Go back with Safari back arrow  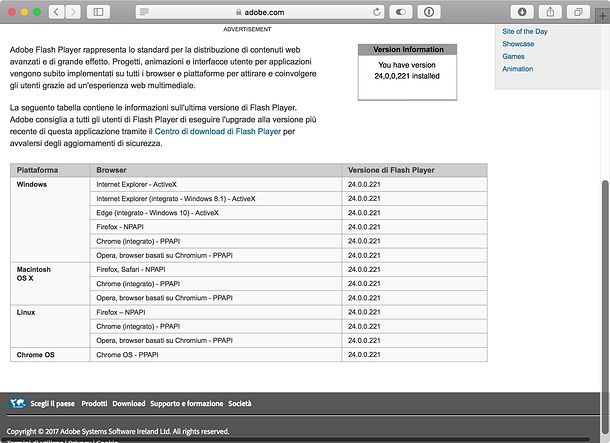point(56,12)
